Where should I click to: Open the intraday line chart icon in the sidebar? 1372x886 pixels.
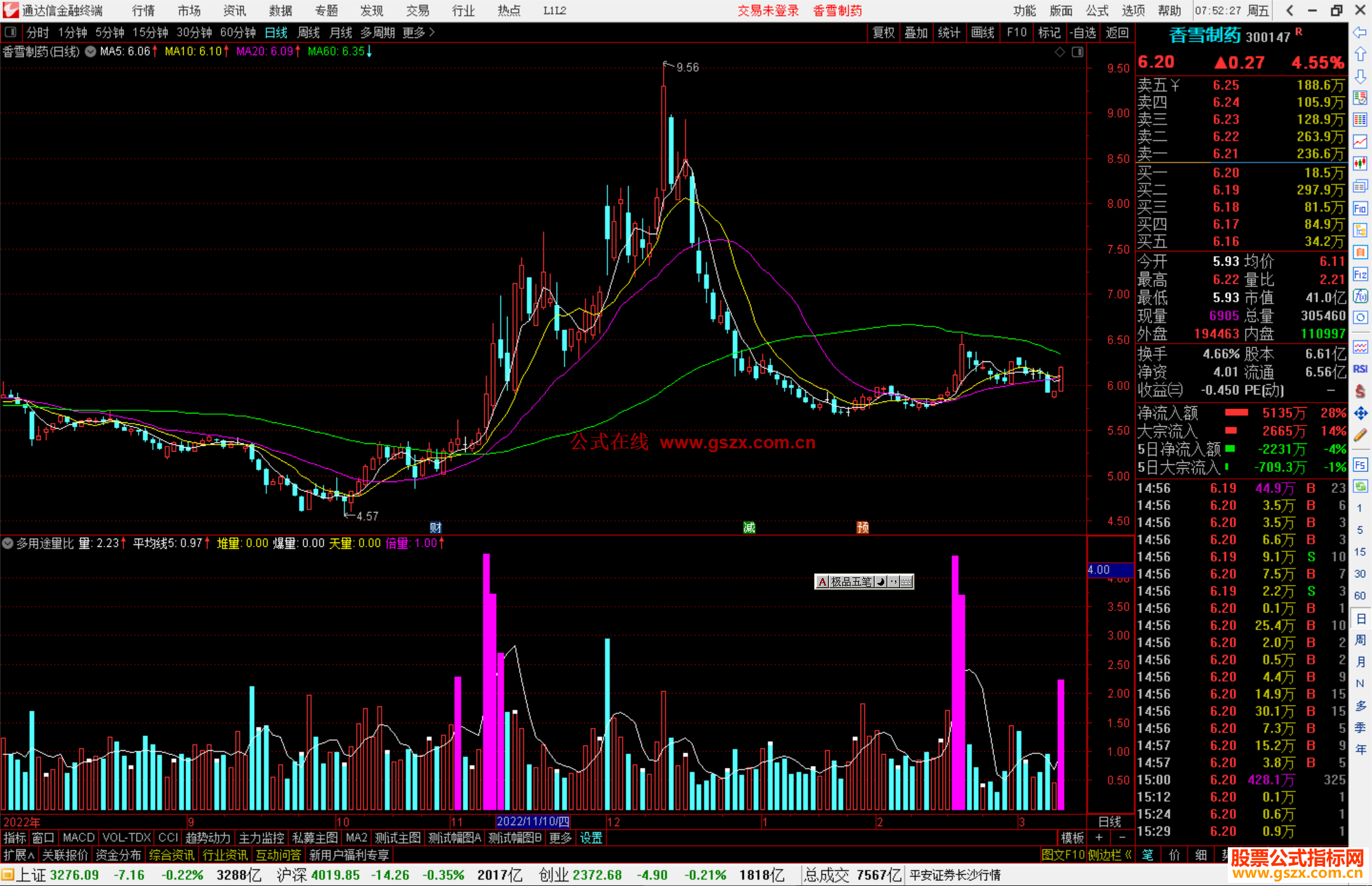pyautogui.click(x=1360, y=142)
